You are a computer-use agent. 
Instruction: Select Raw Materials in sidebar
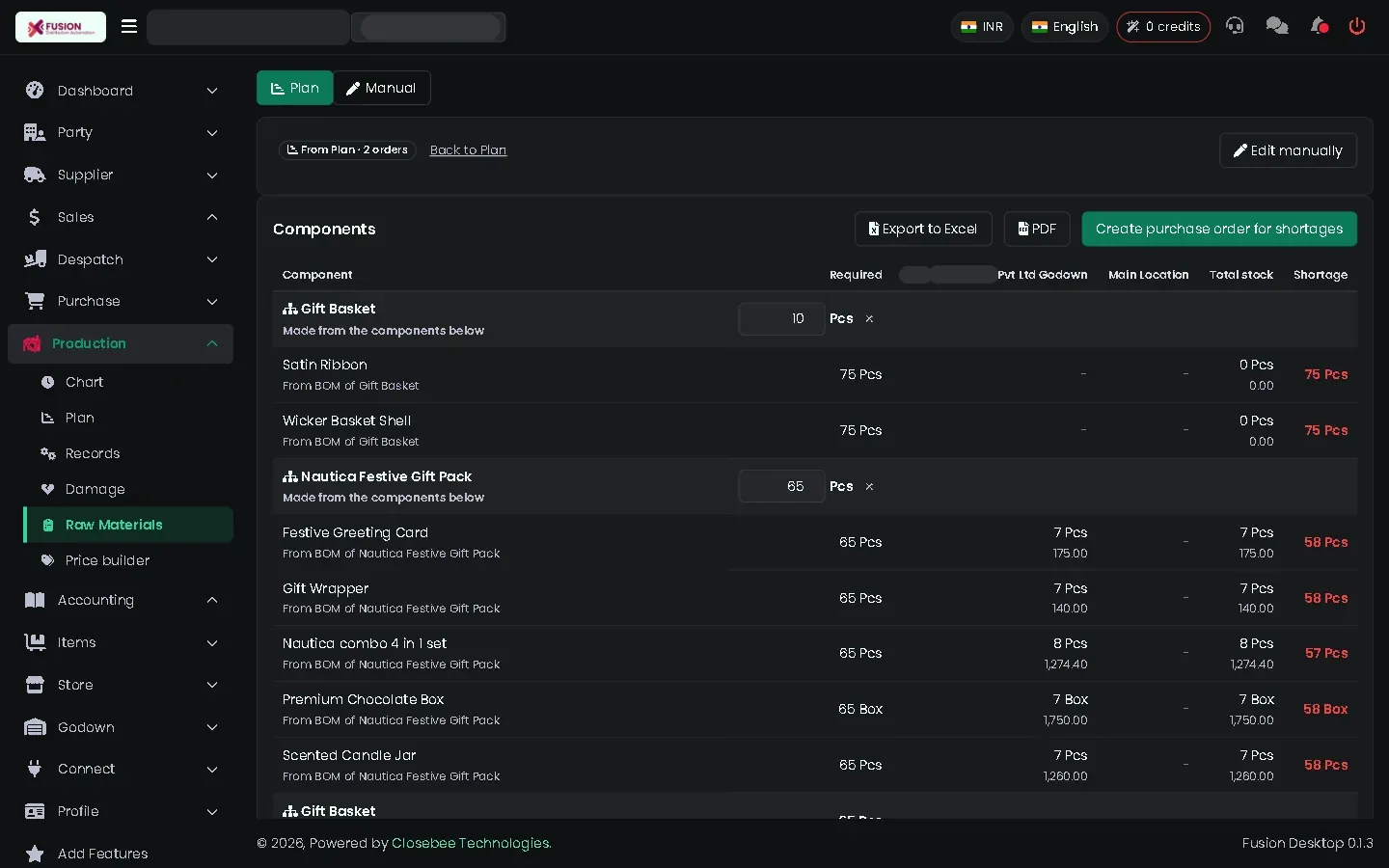point(128,525)
